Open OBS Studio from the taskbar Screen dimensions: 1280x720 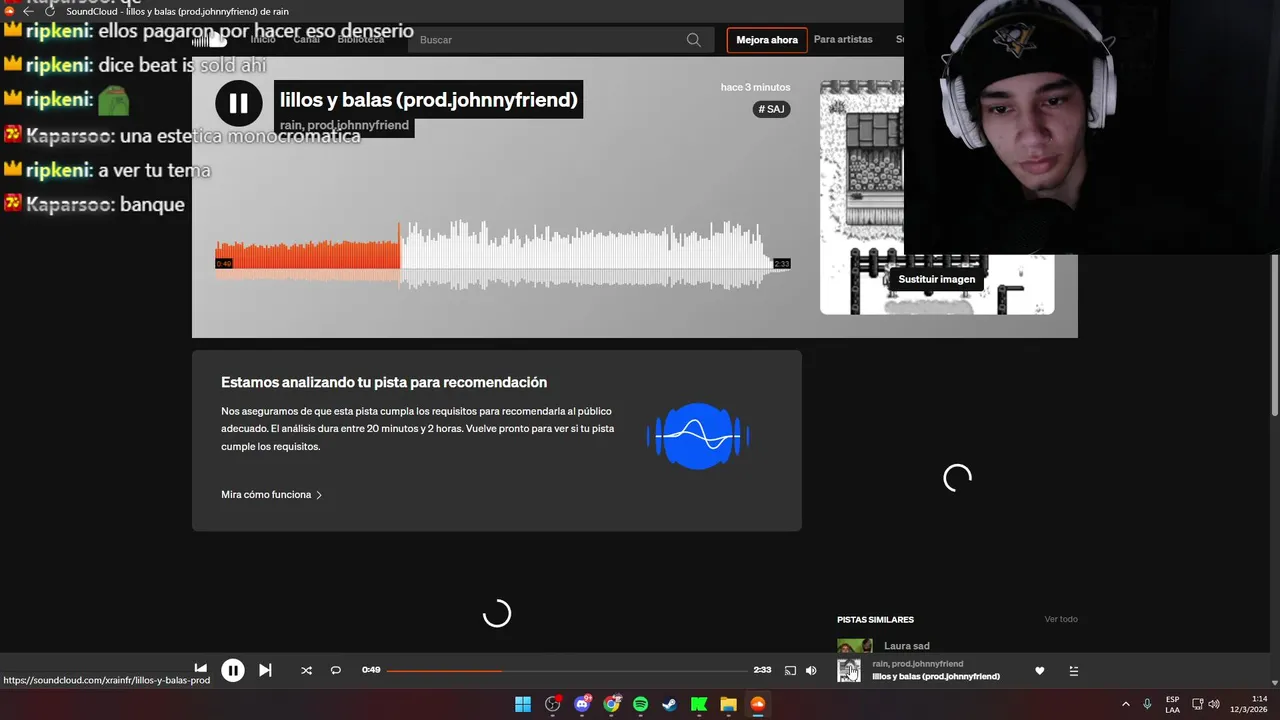pos(553,704)
